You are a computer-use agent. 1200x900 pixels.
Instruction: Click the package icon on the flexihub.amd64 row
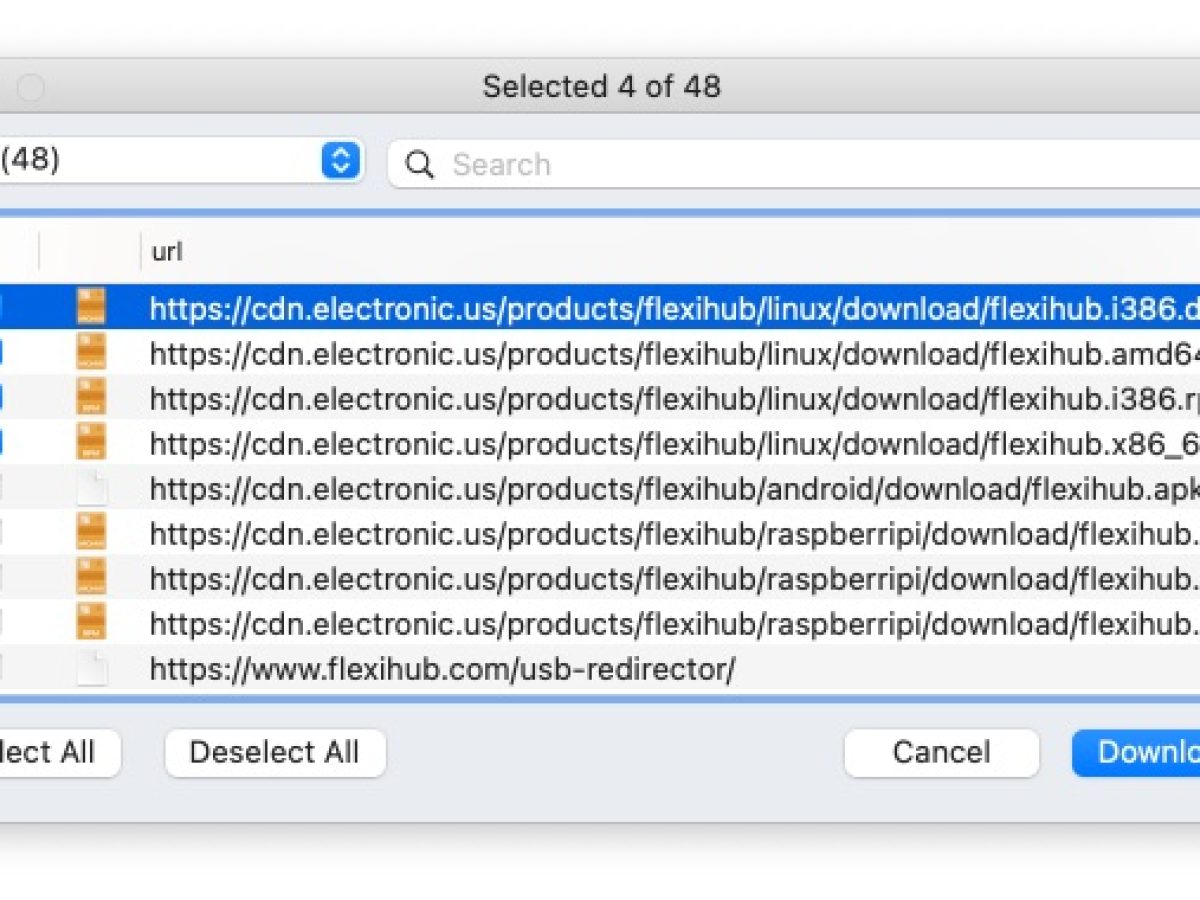click(93, 353)
